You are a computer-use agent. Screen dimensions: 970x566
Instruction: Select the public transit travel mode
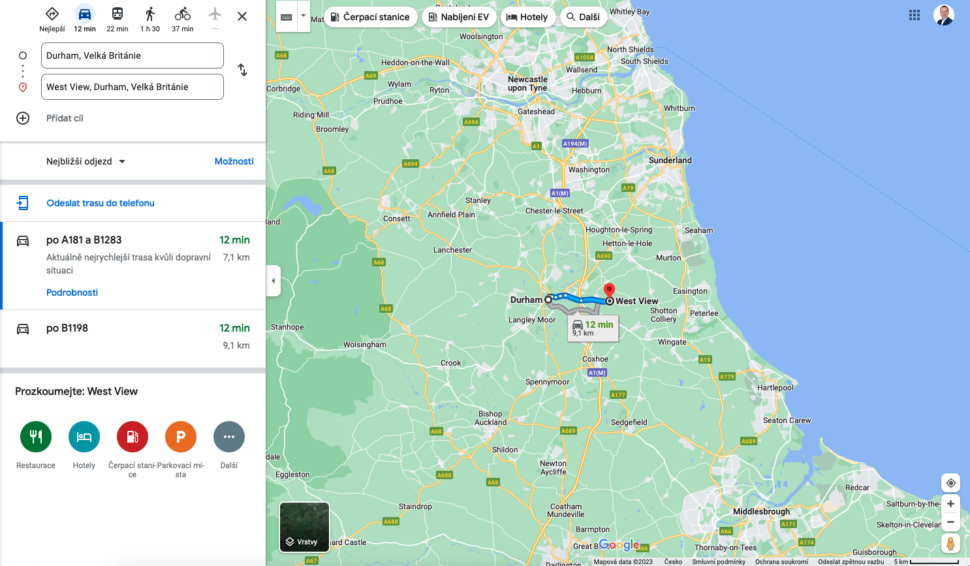pos(117,14)
